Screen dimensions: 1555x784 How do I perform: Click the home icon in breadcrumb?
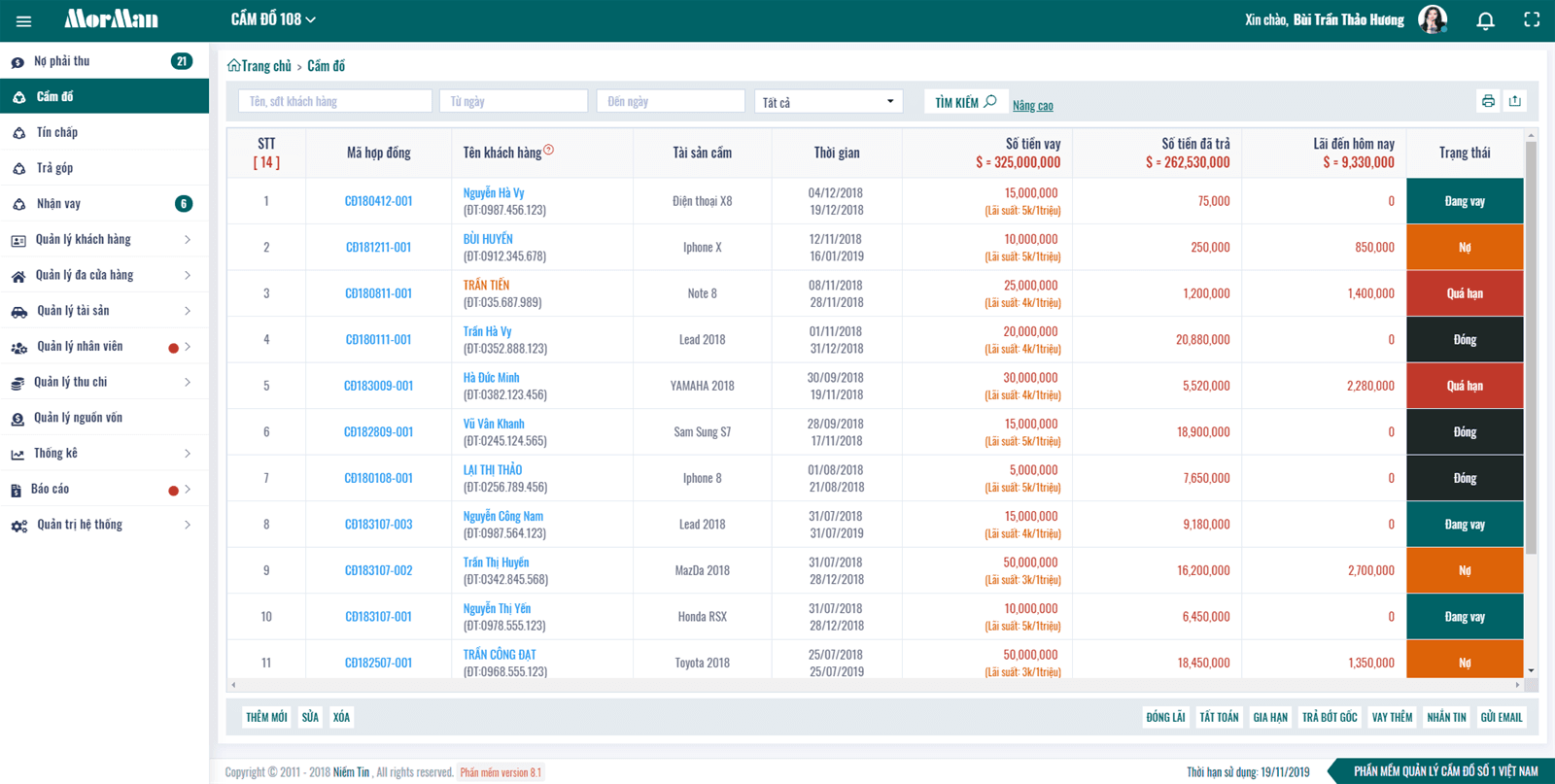(233, 66)
